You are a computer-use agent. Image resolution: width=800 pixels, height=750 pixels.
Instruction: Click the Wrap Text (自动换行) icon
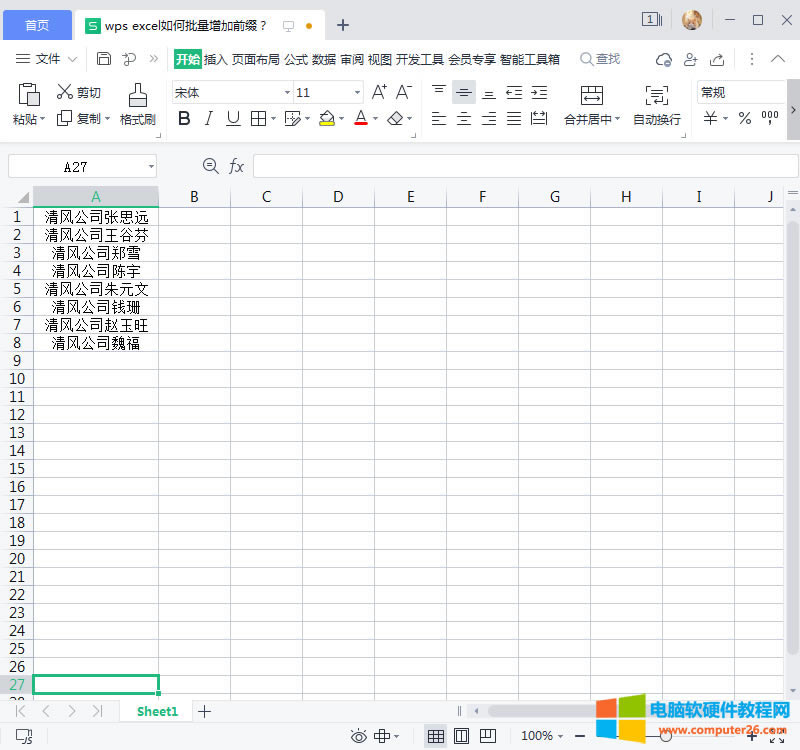657,95
